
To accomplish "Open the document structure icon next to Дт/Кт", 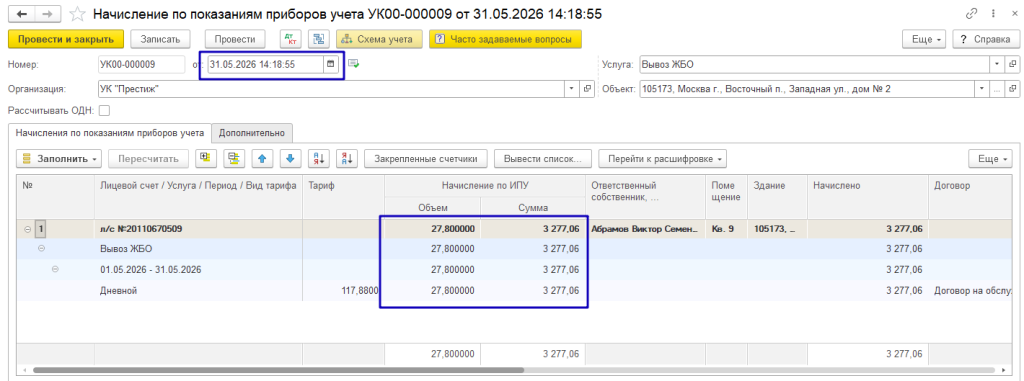I will point(319,39).
